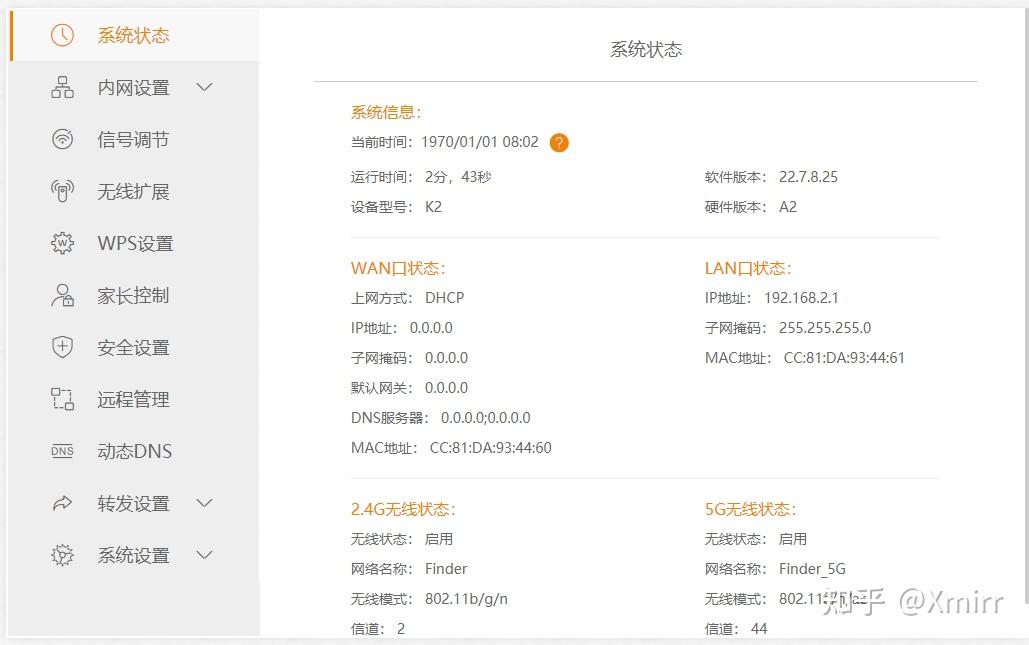Screen dimensions: 1029x645
Task: Select the DNS icon beside 动态DNS
Action: [x=62, y=451]
